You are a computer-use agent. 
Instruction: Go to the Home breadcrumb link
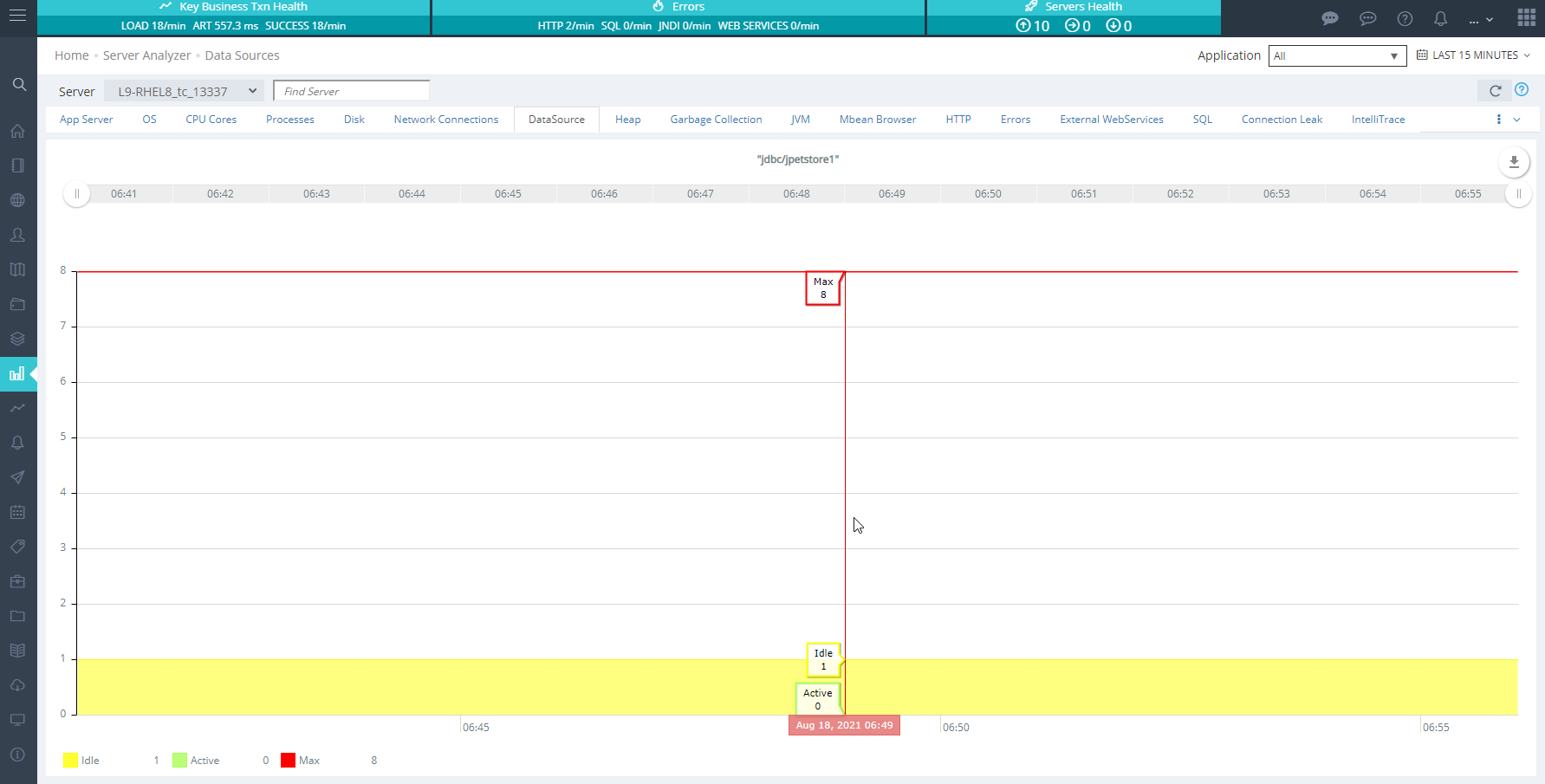[71, 55]
